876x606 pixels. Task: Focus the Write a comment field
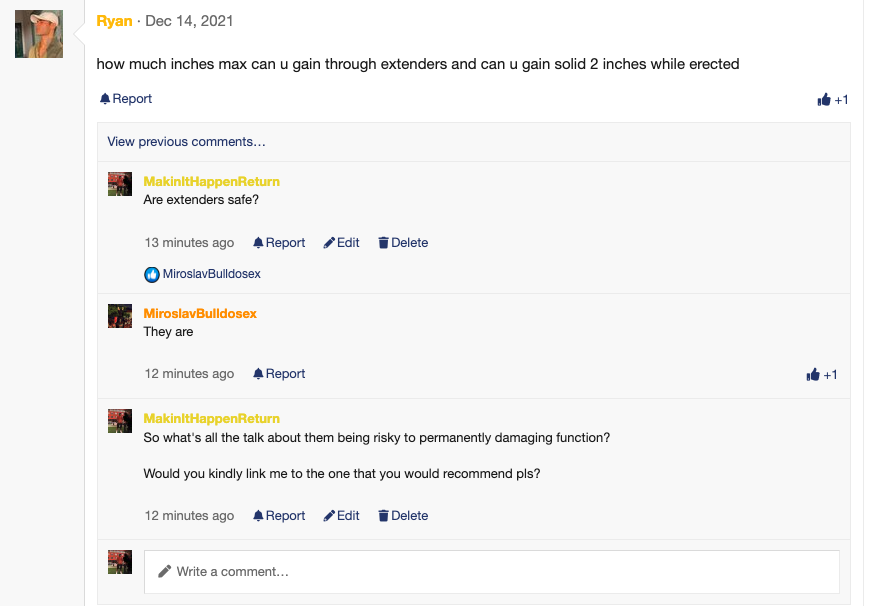coord(492,571)
